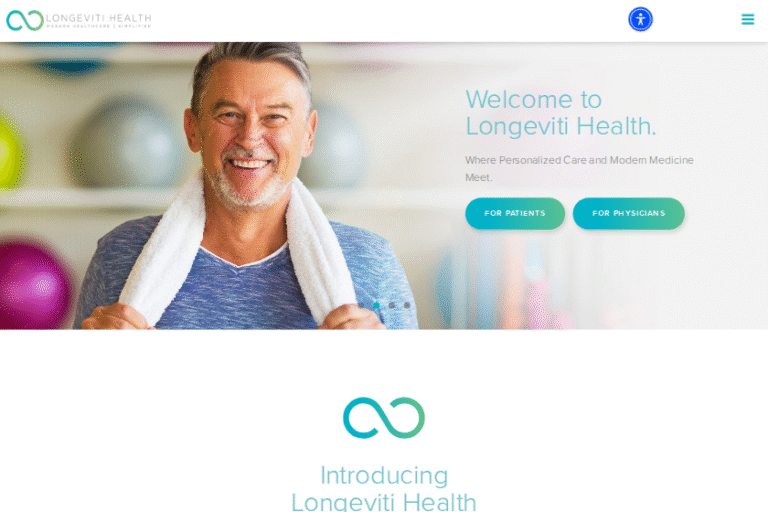The image size is (768, 512).
Task: Go to the first carousel slide dot
Action: pos(361,305)
